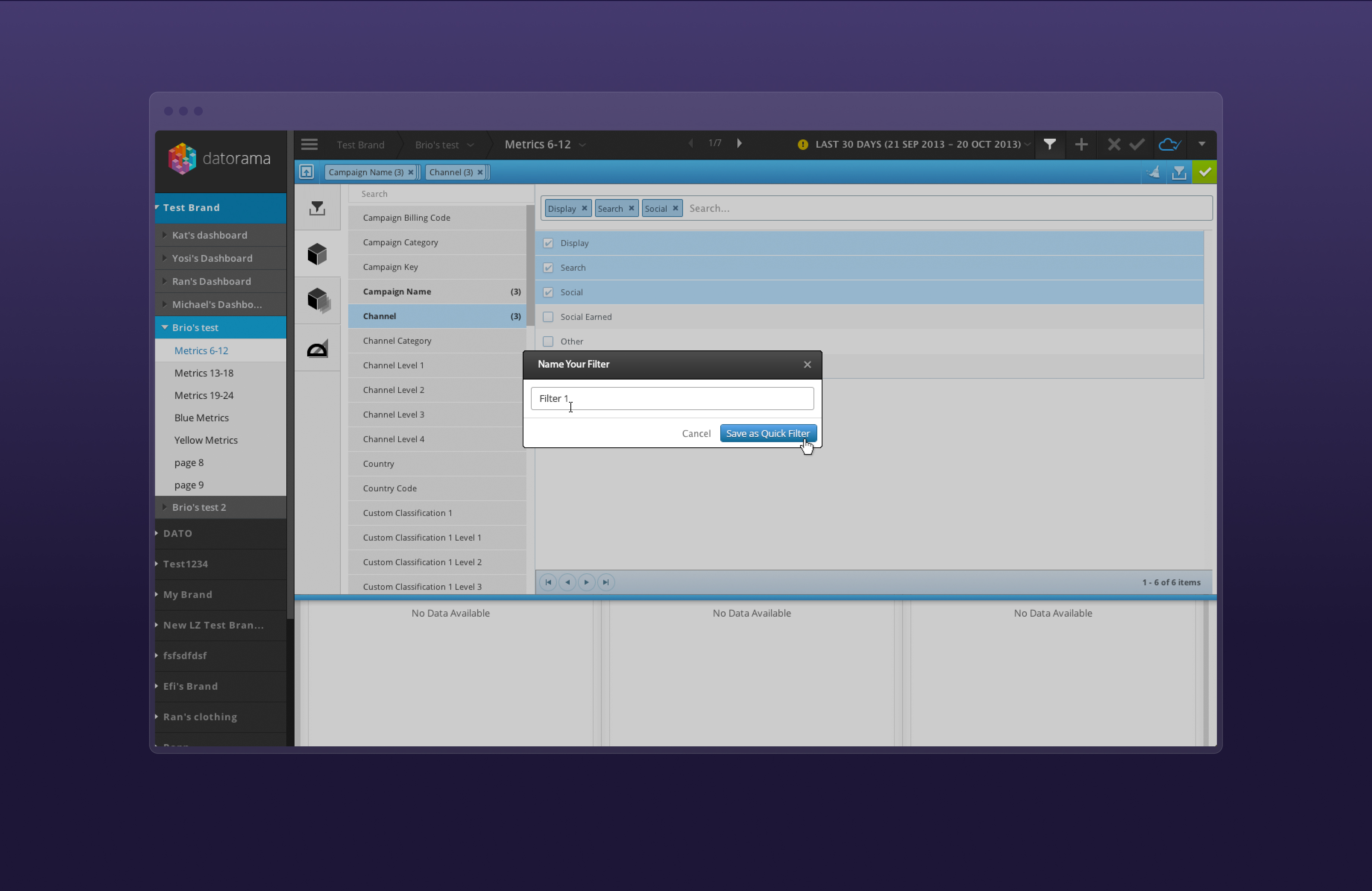
Task: Click the filter name text field
Action: click(671, 398)
